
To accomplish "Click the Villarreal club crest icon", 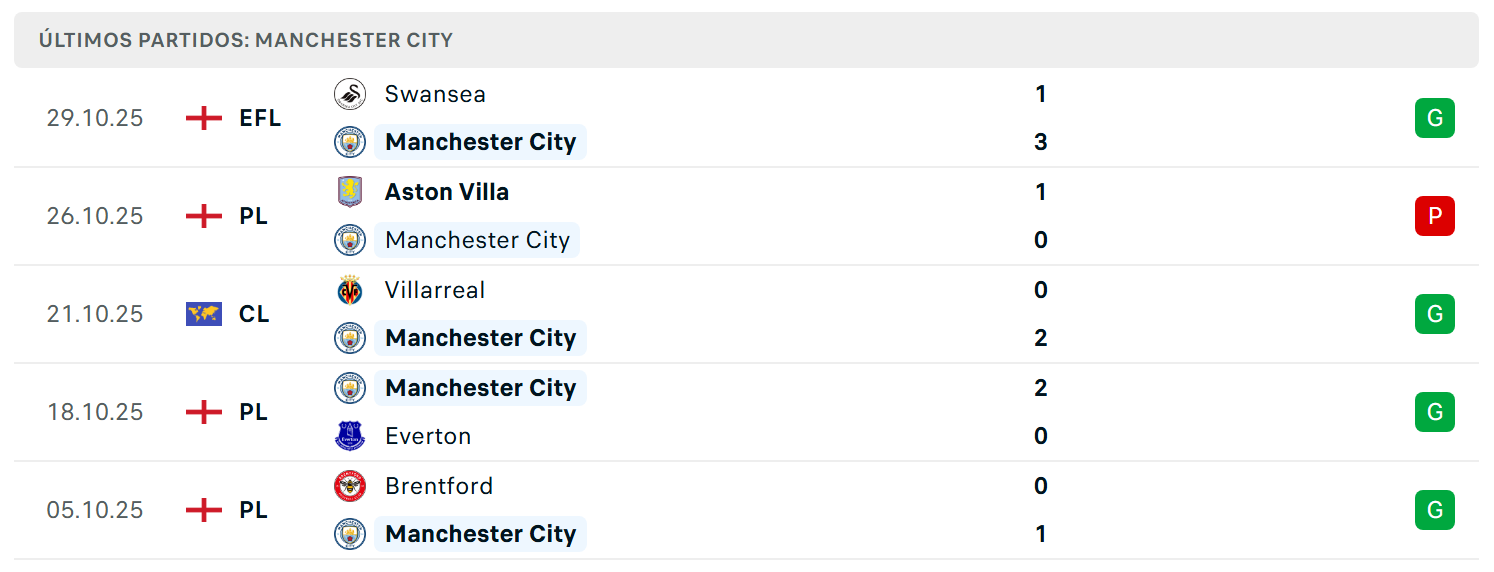I will coord(350,290).
